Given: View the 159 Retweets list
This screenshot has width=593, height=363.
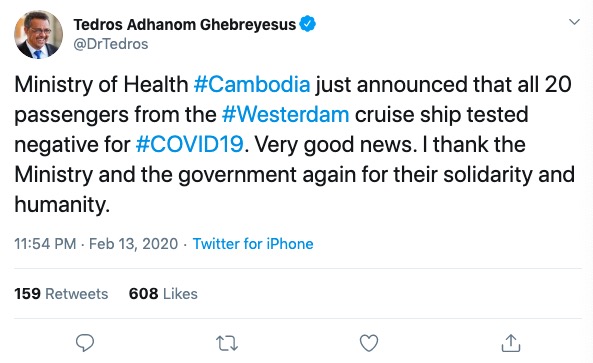Looking at the screenshot, I should click(x=61, y=294).
